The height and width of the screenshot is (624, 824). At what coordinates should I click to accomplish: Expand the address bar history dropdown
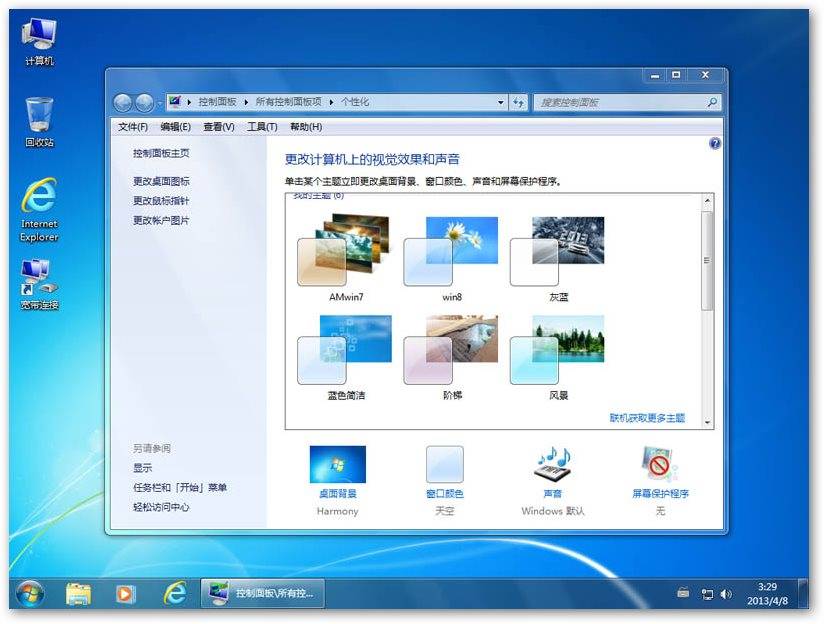pos(501,103)
